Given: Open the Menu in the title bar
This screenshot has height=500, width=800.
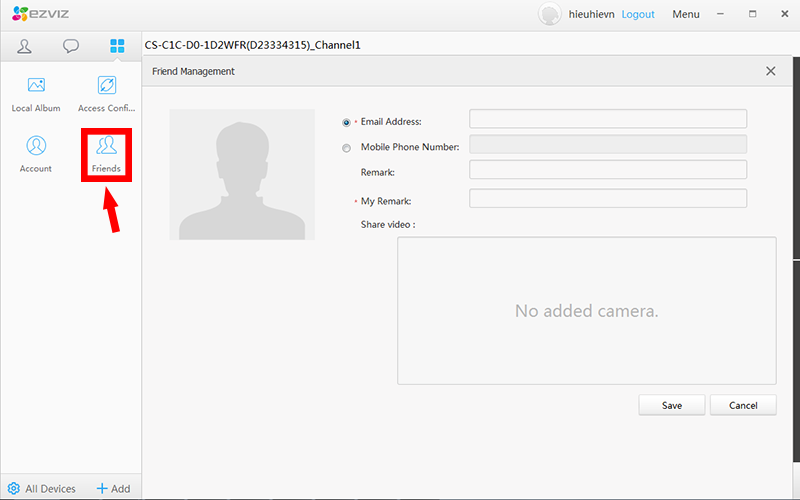Looking at the screenshot, I should pos(686,15).
